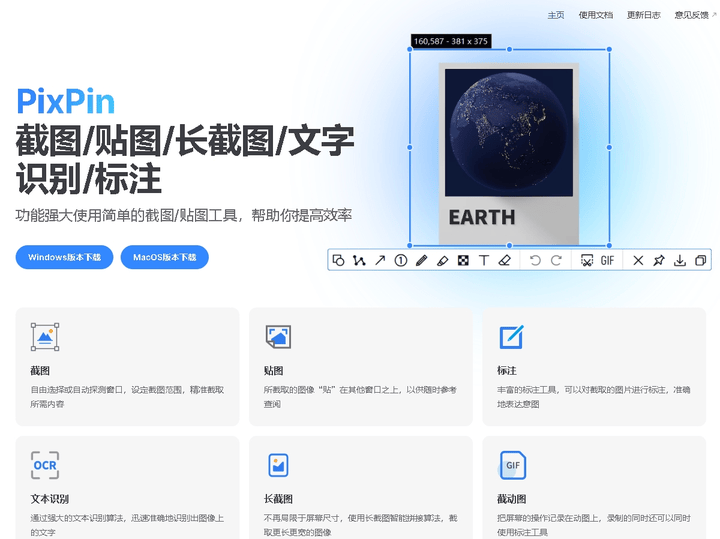Click the top-center selection handle
This screenshot has width=720, height=539.
click(x=509, y=49)
